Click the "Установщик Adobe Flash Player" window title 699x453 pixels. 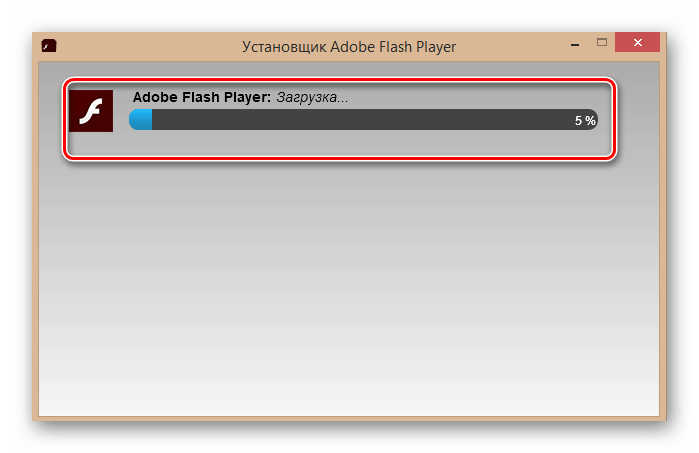(349, 47)
